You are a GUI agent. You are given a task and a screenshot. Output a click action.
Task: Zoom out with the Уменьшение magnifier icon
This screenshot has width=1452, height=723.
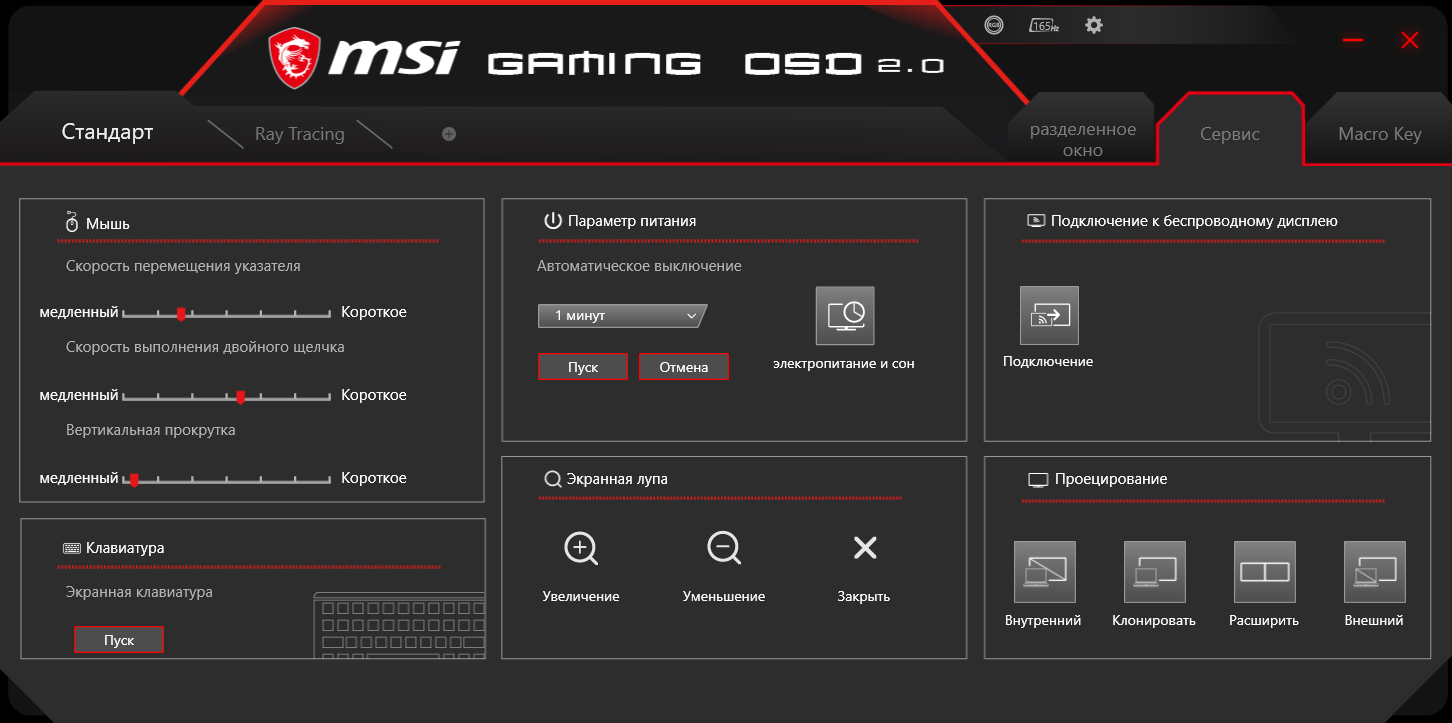point(723,548)
